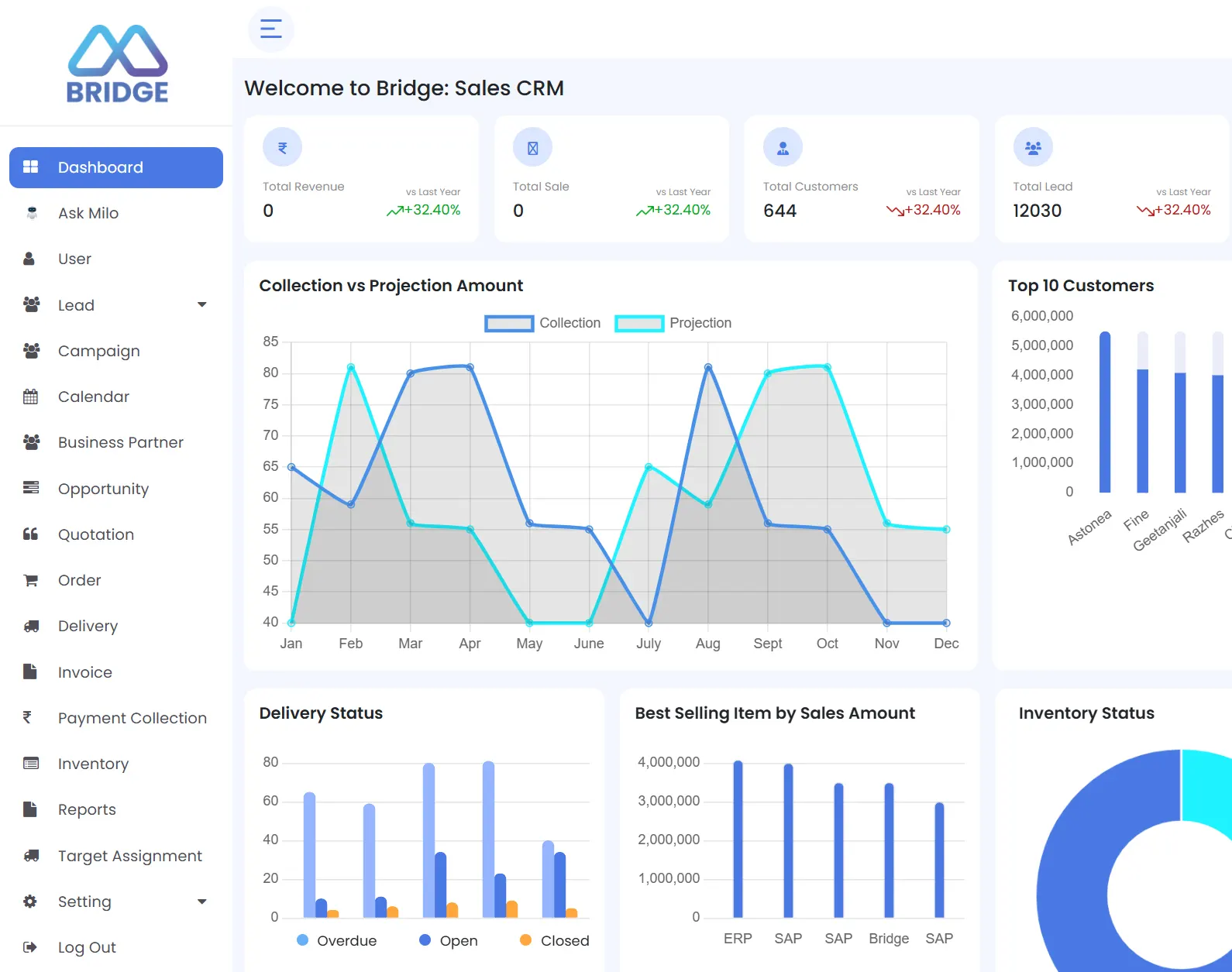The height and width of the screenshot is (972, 1232).
Task: Click the Delivery truck icon
Action: point(32,626)
